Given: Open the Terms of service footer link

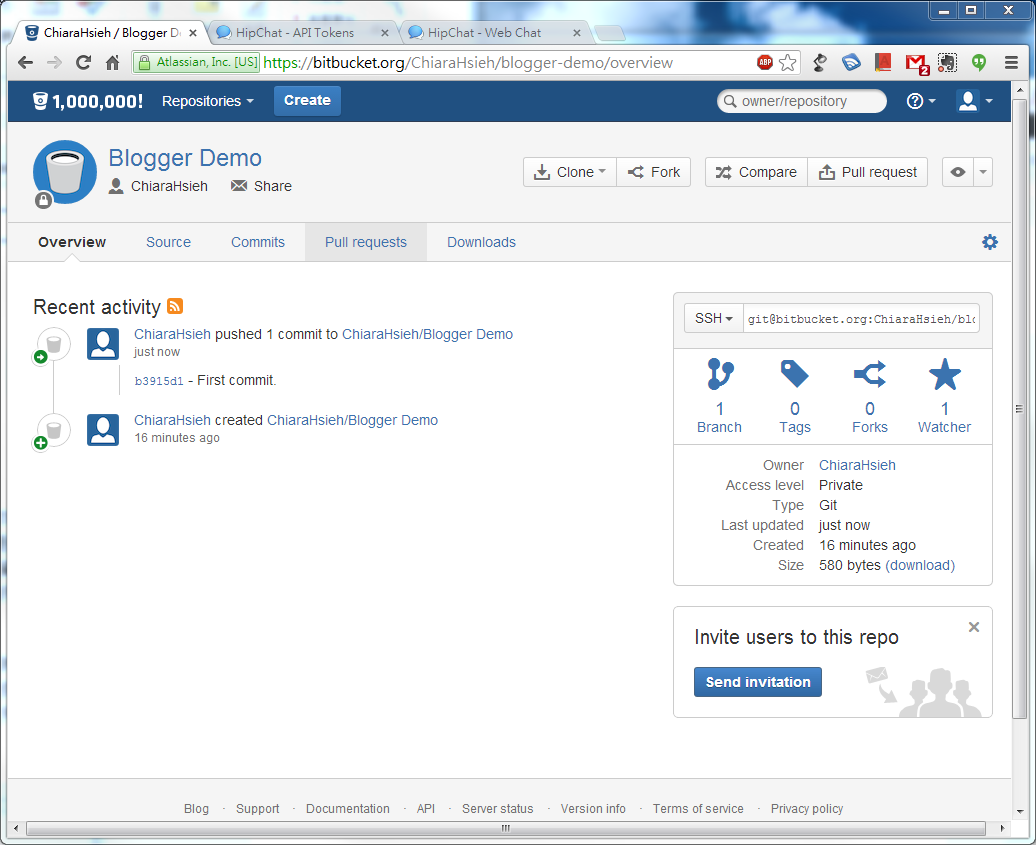Looking at the screenshot, I should point(698,809).
